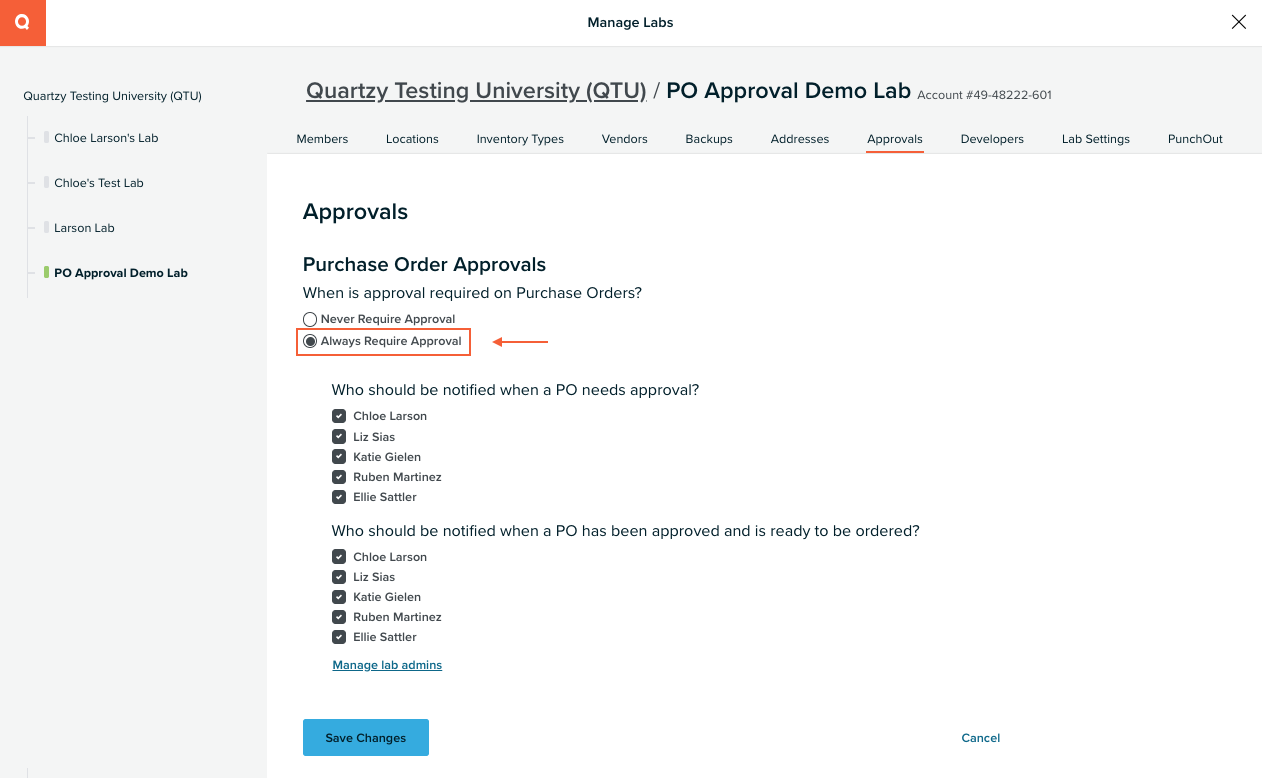This screenshot has width=1262, height=778.
Task: Open the Vendors tab
Action: [625, 139]
